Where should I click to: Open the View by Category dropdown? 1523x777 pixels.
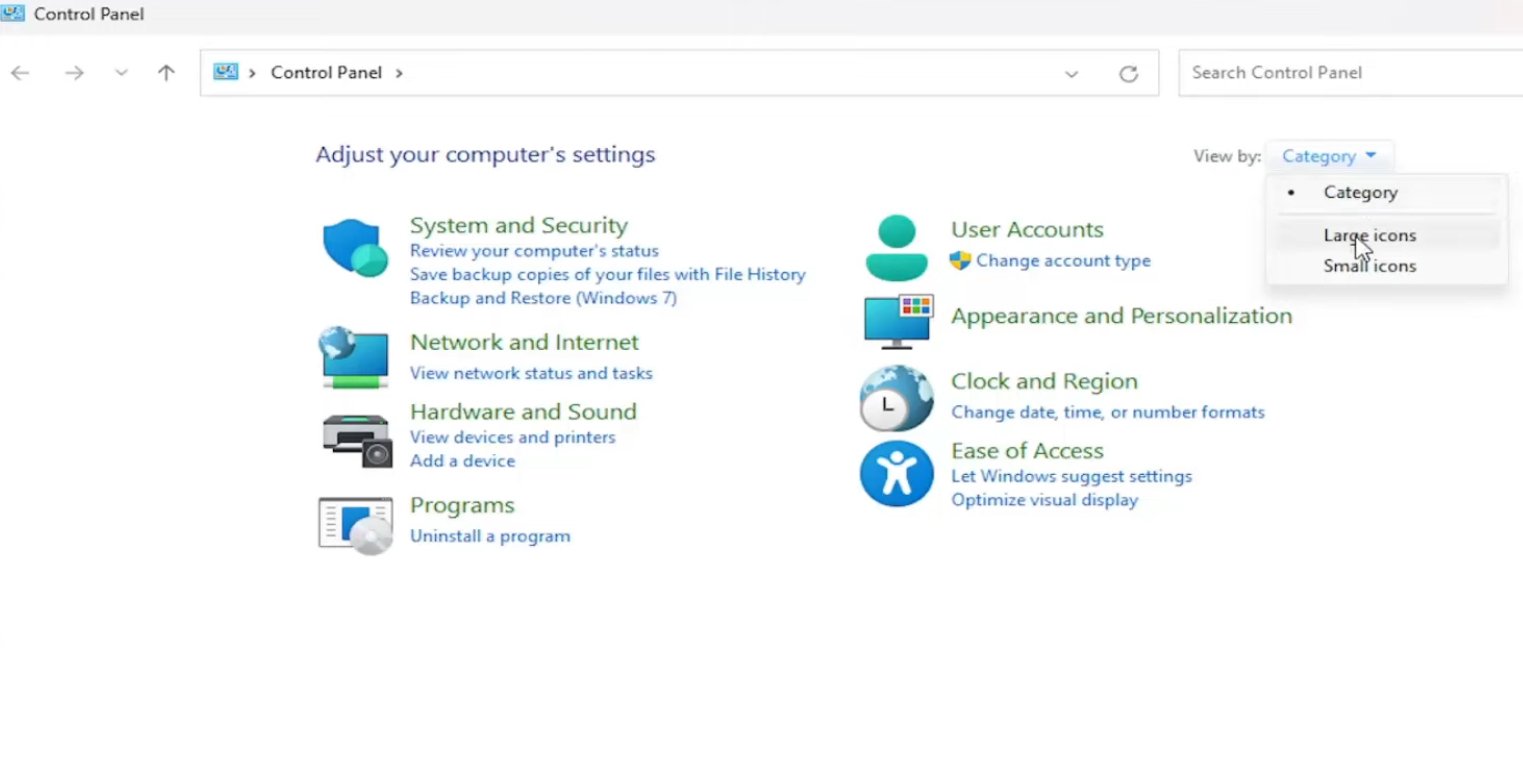[1329, 156]
